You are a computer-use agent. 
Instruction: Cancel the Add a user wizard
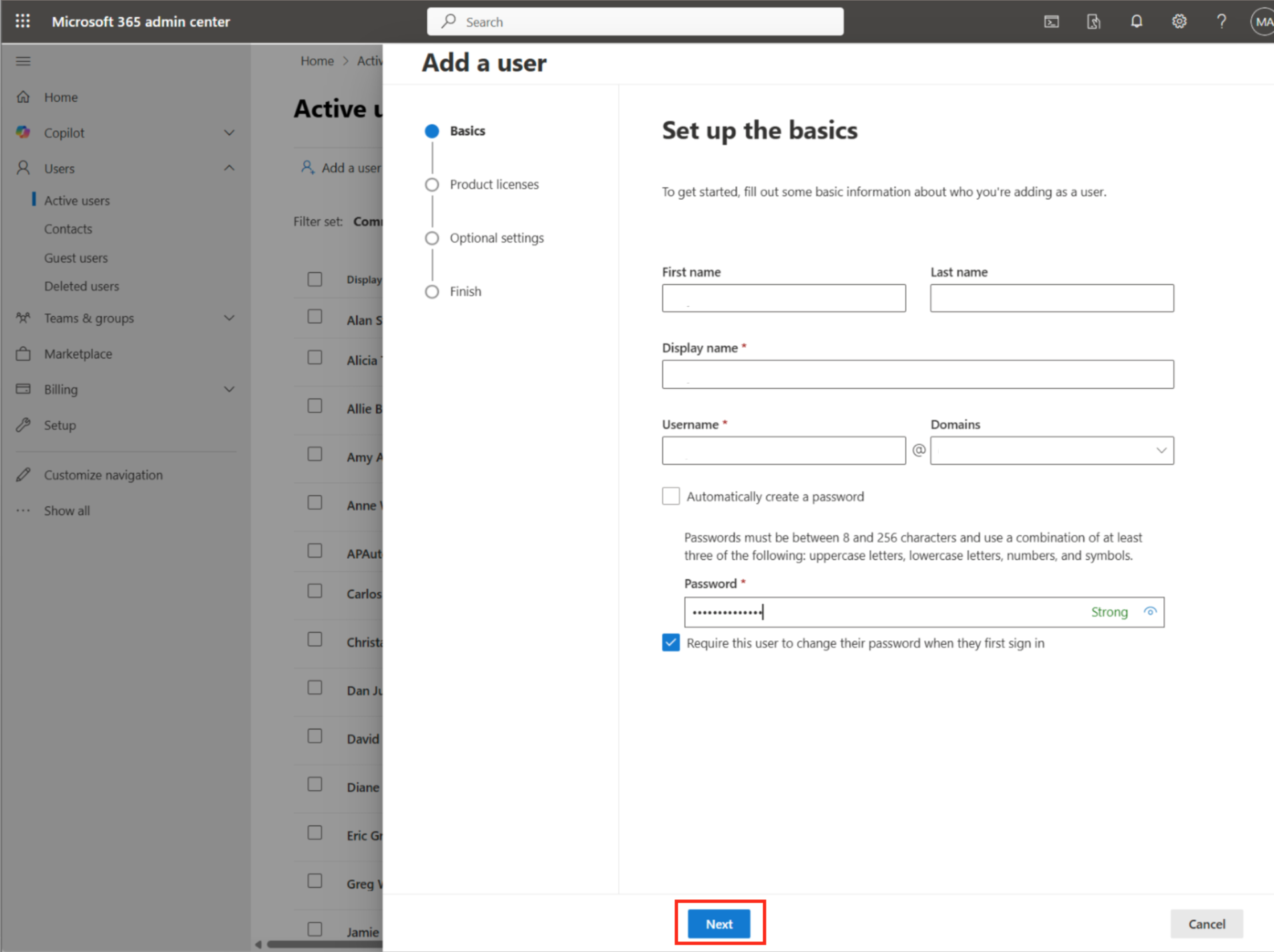[x=1206, y=923]
